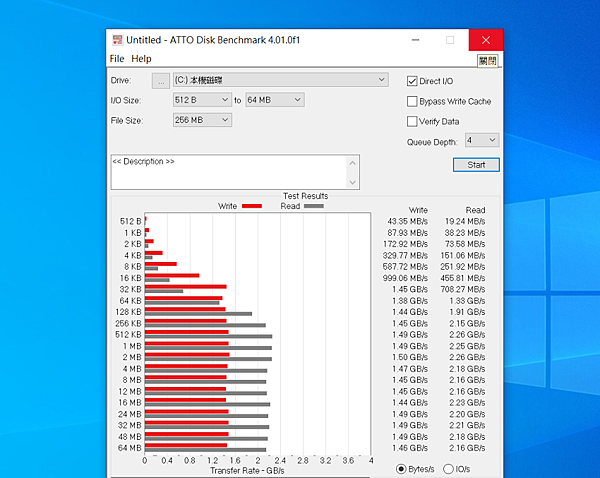Image resolution: width=600 pixels, height=478 pixels.
Task: Click the Description box scroll down arrow
Action: coord(352,182)
